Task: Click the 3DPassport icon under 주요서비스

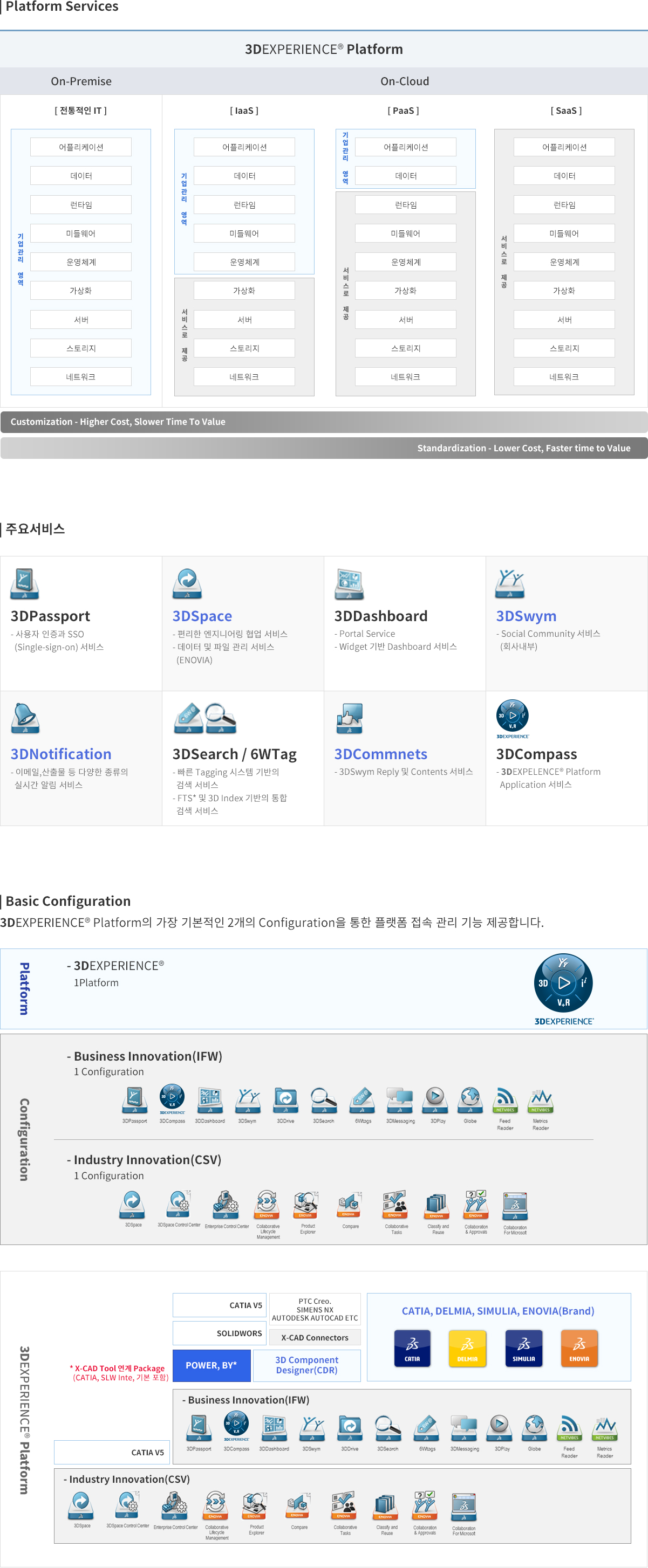Action: pos(24,584)
